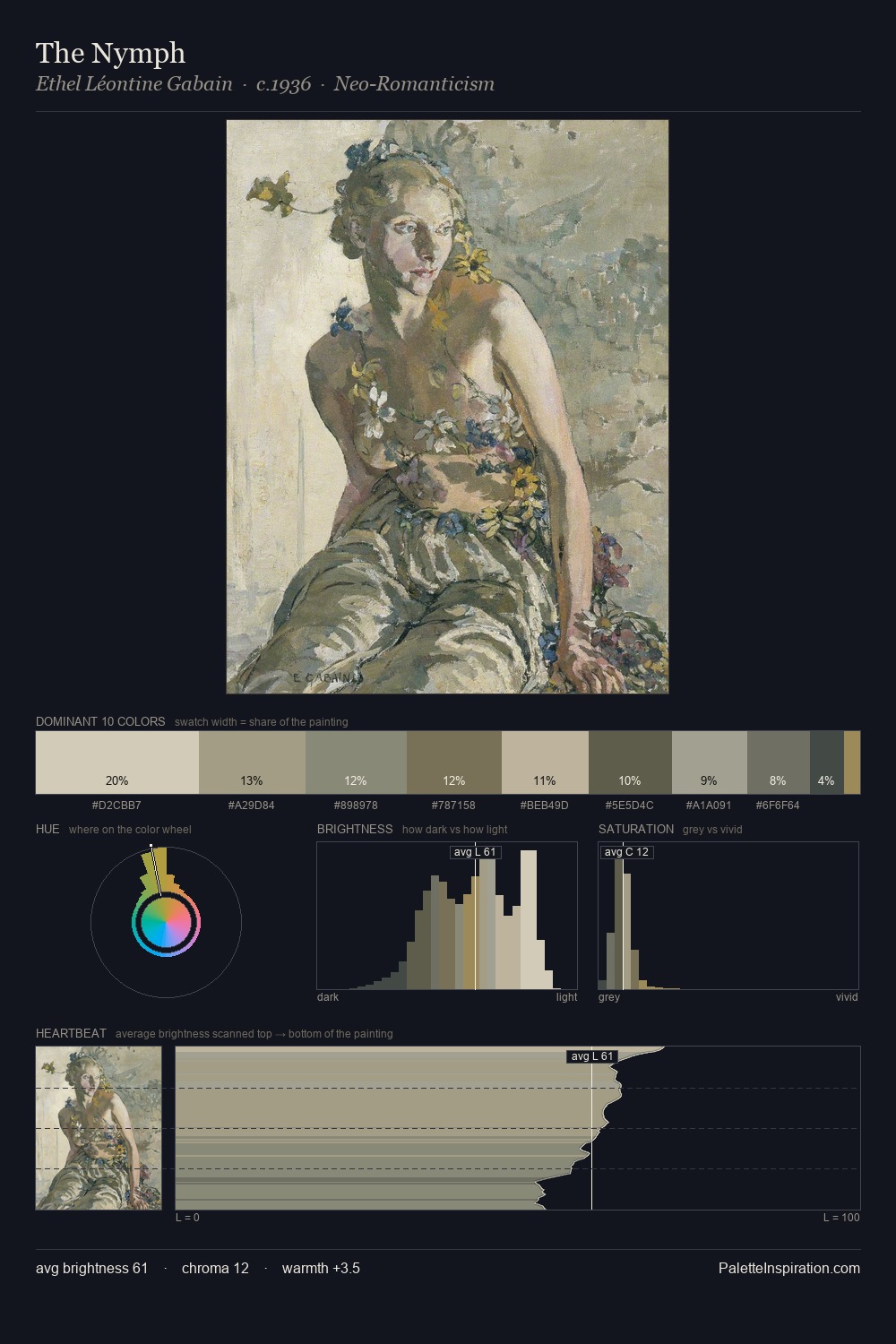Screen dimensions: 896x1344
Task: Click hex code #BEB49D
Action: coord(545,805)
